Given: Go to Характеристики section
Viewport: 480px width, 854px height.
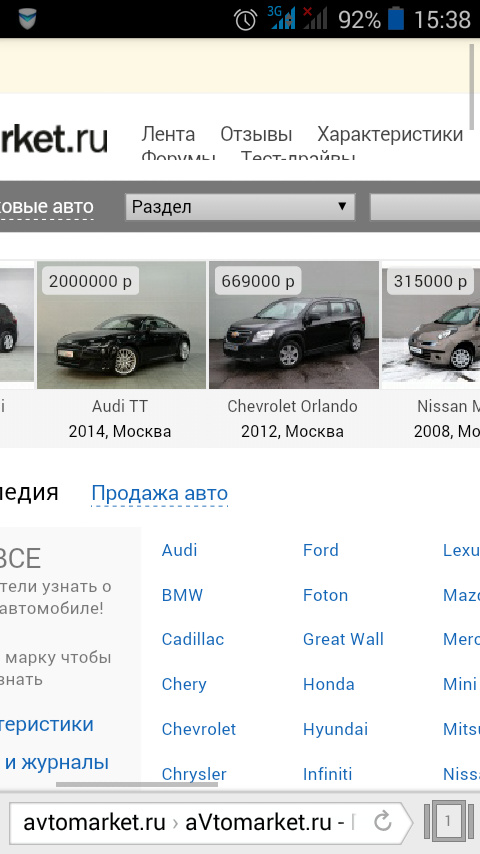Looking at the screenshot, I should (390, 134).
